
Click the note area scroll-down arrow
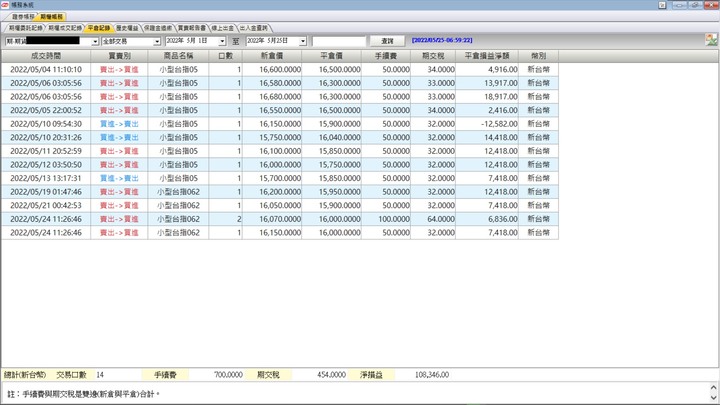point(714,399)
